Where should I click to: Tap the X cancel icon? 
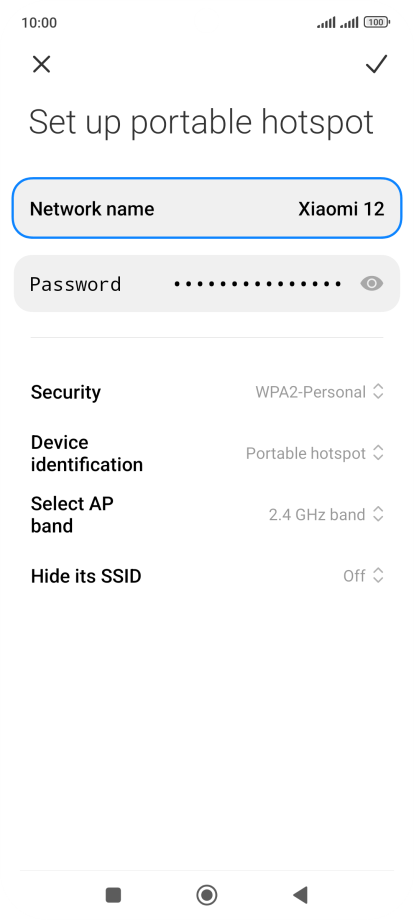pyautogui.click(x=42, y=64)
